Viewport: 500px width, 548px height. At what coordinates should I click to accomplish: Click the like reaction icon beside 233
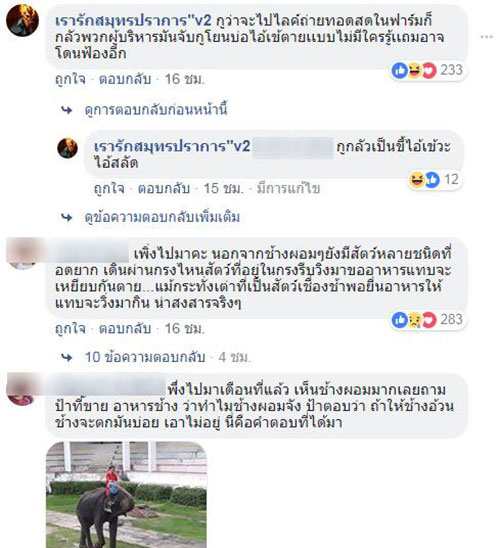point(399,70)
